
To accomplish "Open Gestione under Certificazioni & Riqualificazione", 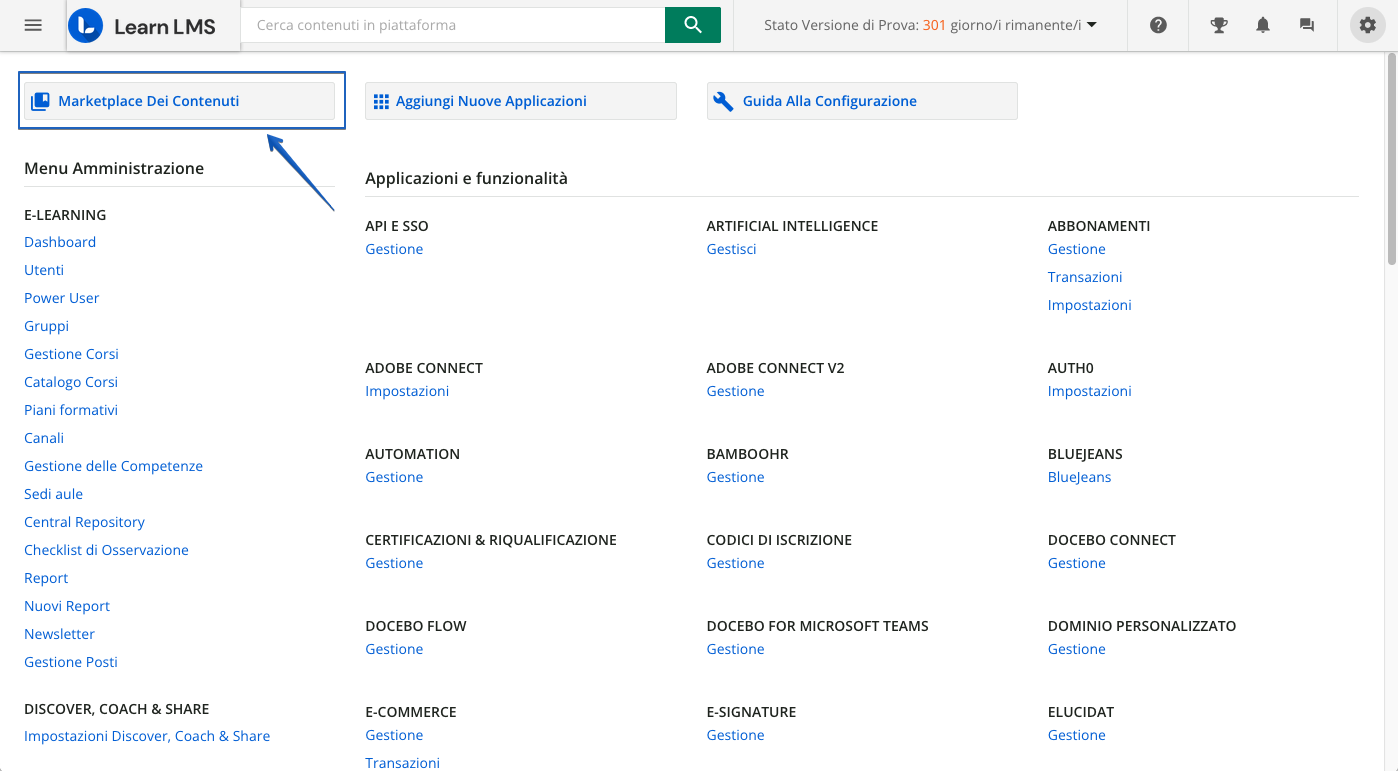I will pyautogui.click(x=394, y=563).
